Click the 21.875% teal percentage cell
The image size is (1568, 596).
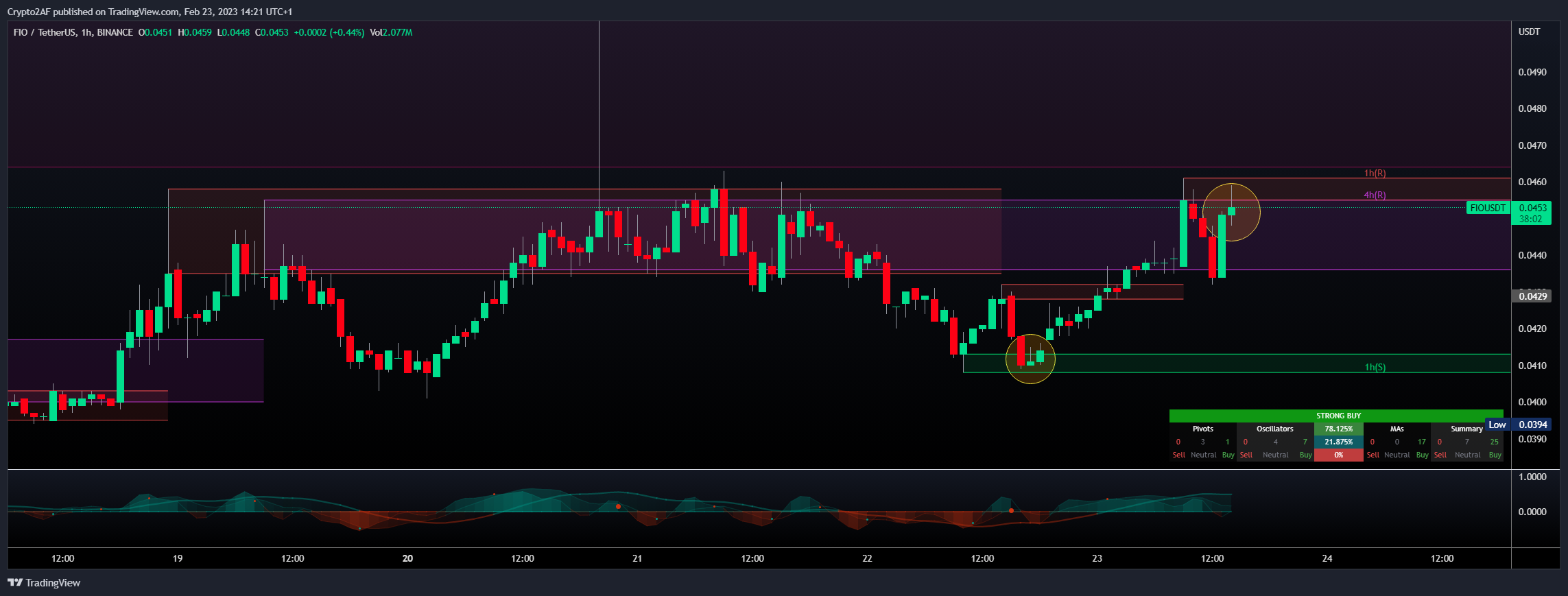point(1339,442)
